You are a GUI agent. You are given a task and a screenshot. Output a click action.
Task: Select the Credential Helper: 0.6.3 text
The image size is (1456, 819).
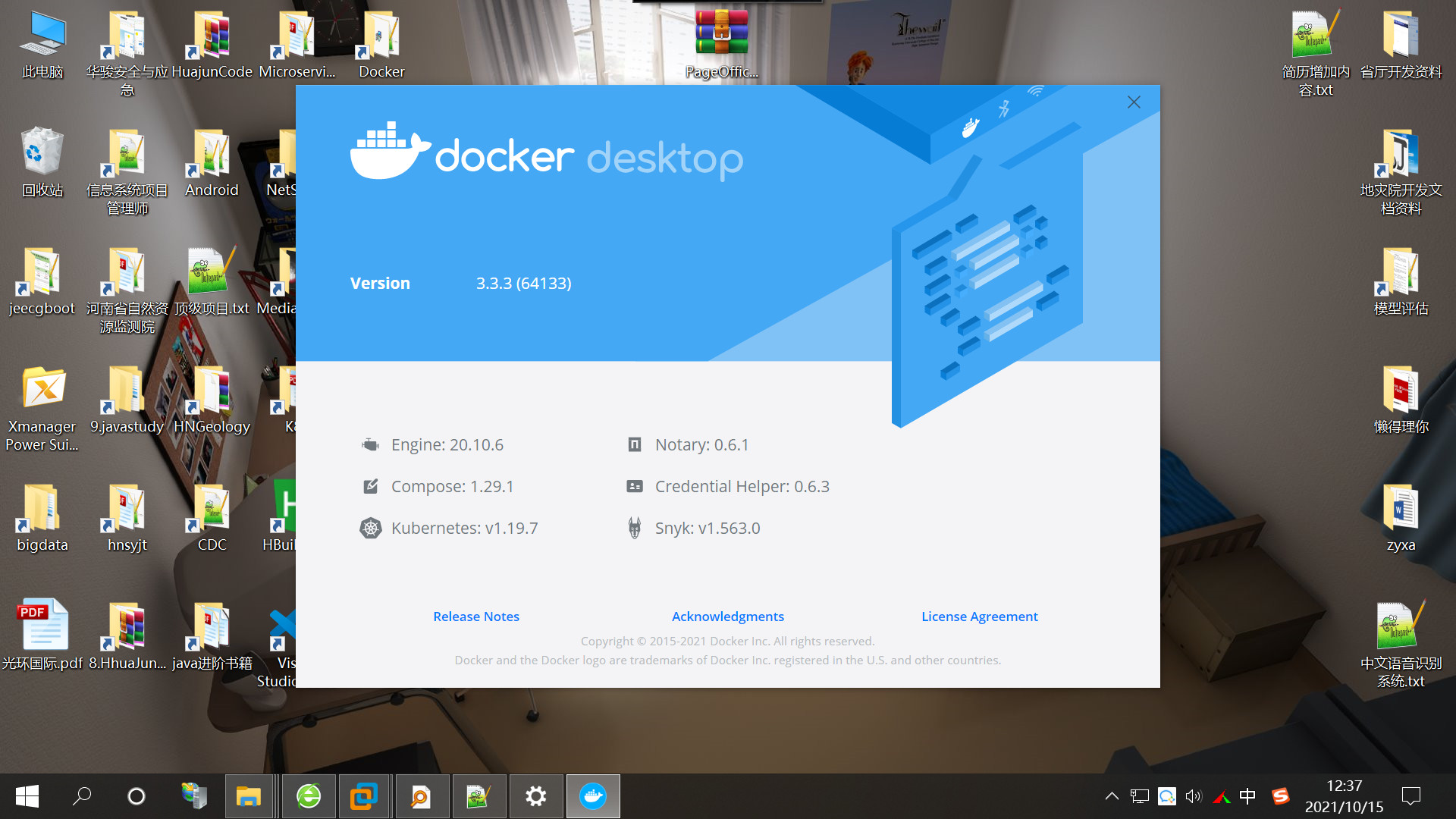coord(742,486)
